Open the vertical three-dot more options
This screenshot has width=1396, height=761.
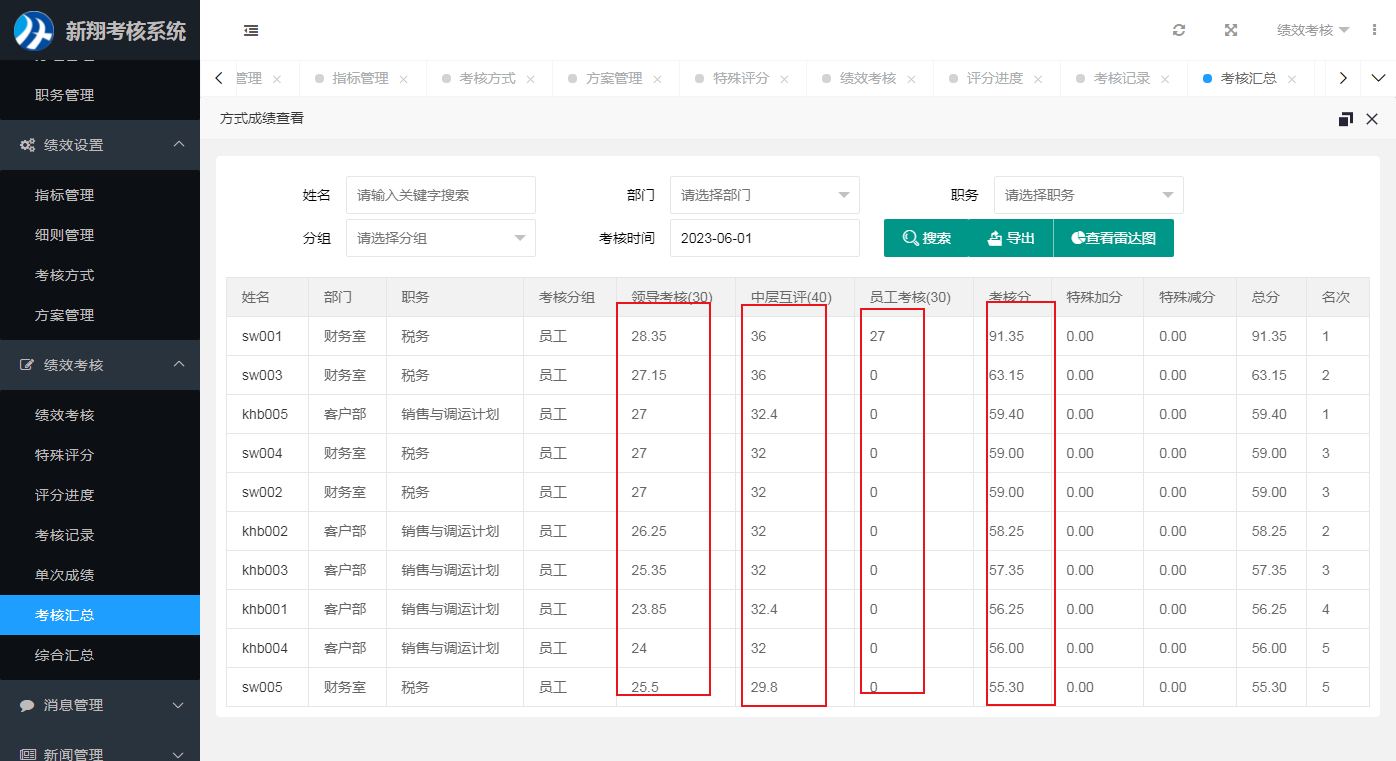point(1374,31)
